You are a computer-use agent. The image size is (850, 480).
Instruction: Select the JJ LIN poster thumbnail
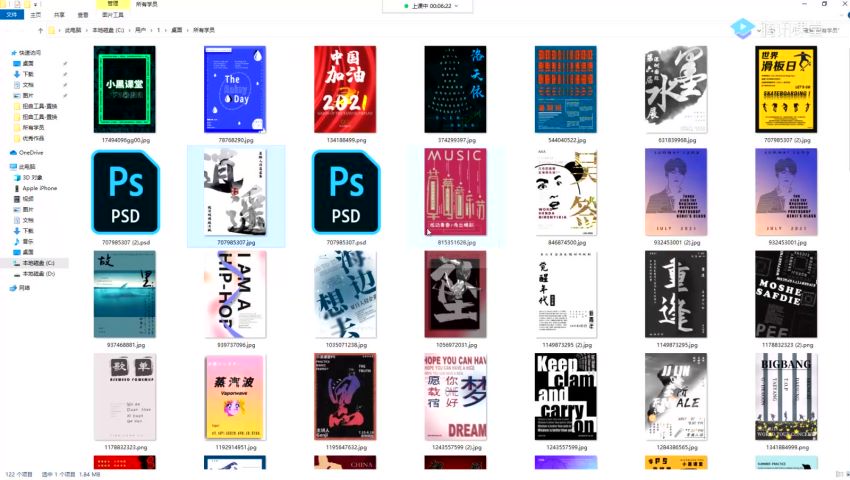tap(676, 397)
